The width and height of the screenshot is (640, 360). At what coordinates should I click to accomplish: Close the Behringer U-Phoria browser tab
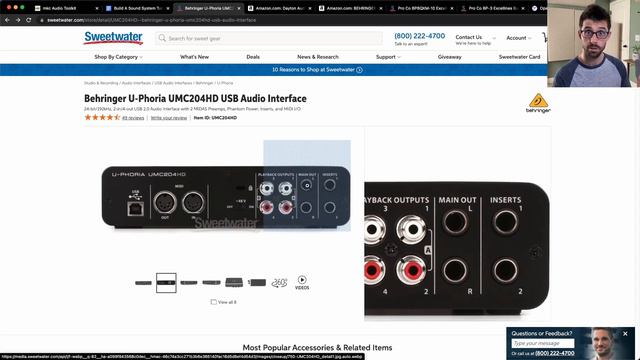tap(239, 8)
